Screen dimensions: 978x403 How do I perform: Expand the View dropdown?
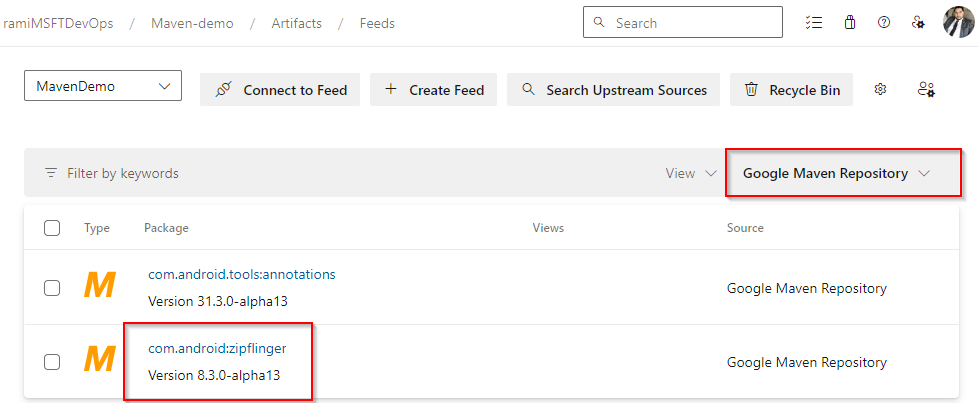(690, 173)
